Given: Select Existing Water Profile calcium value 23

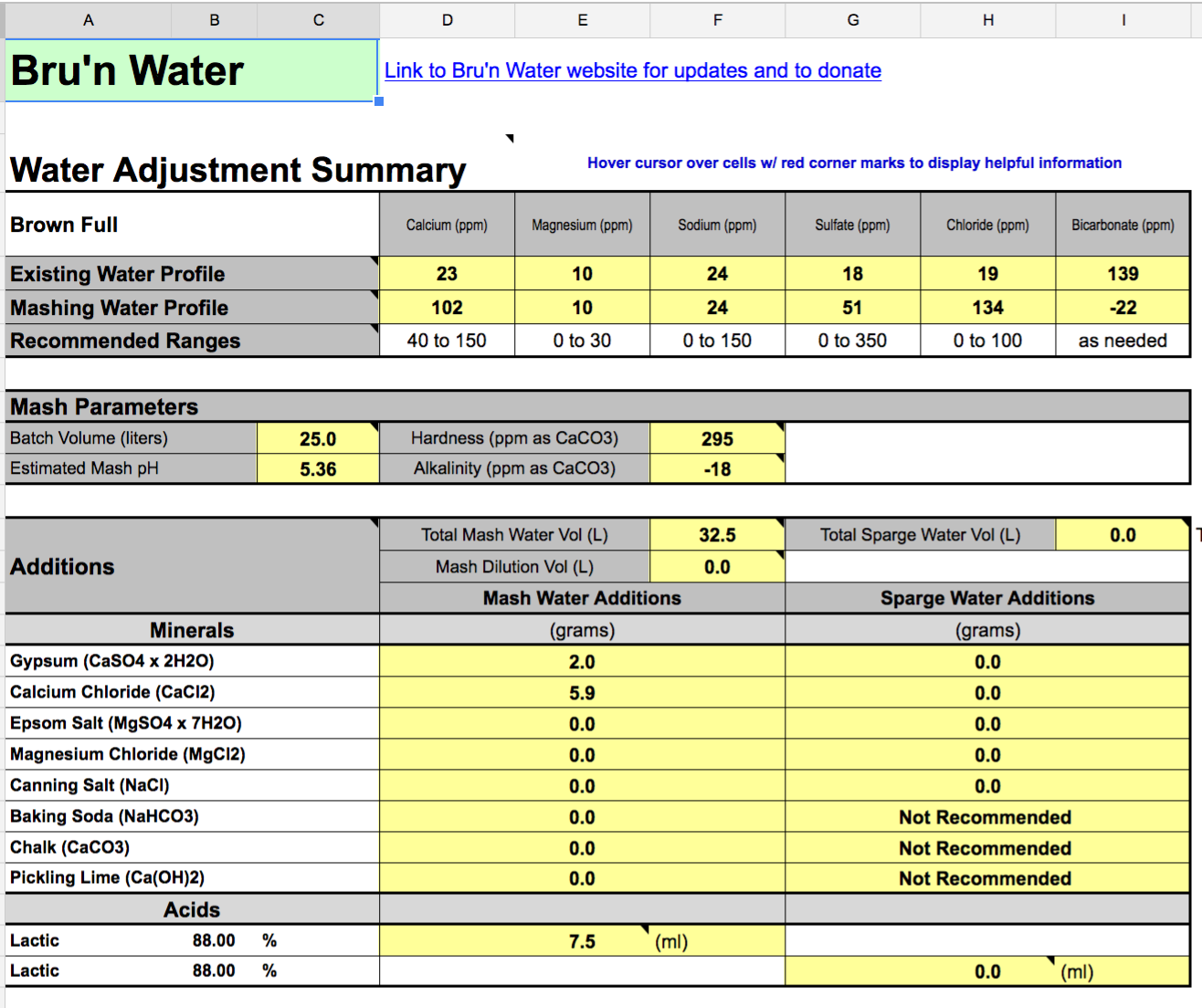Looking at the screenshot, I should pos(448,274).
